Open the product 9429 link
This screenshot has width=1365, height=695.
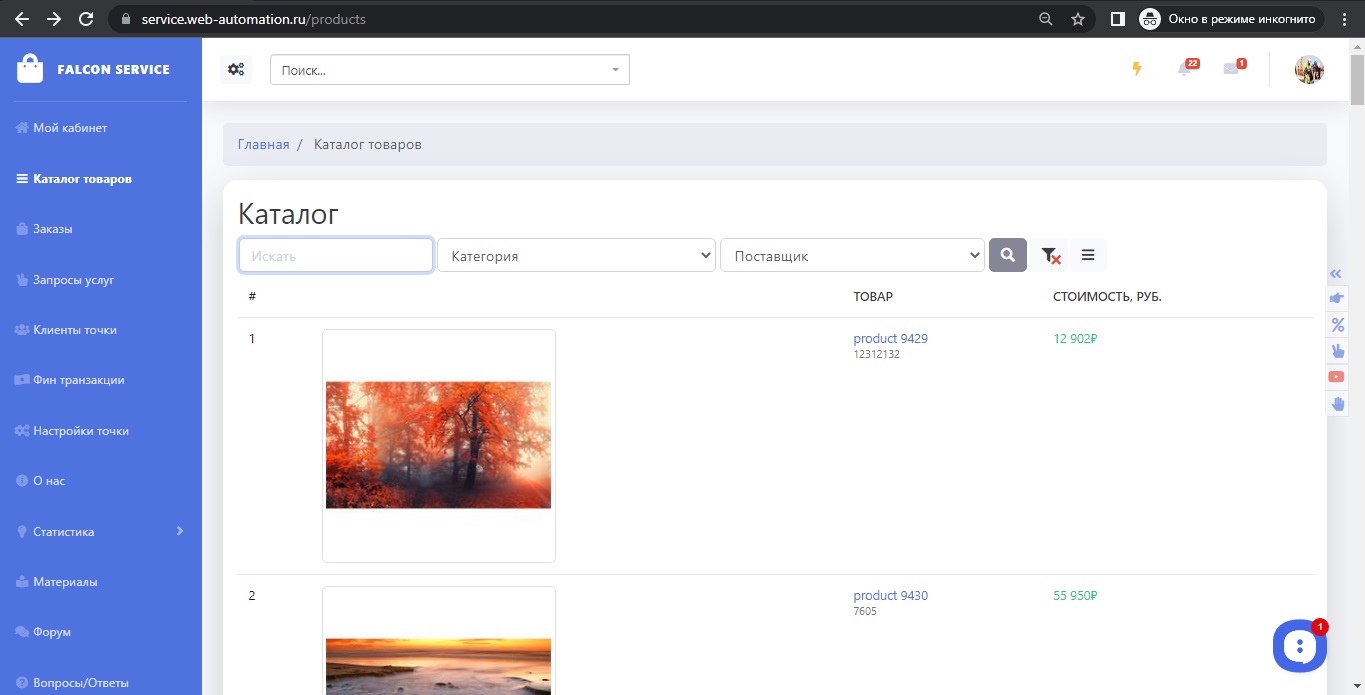(x=890, y=339)
